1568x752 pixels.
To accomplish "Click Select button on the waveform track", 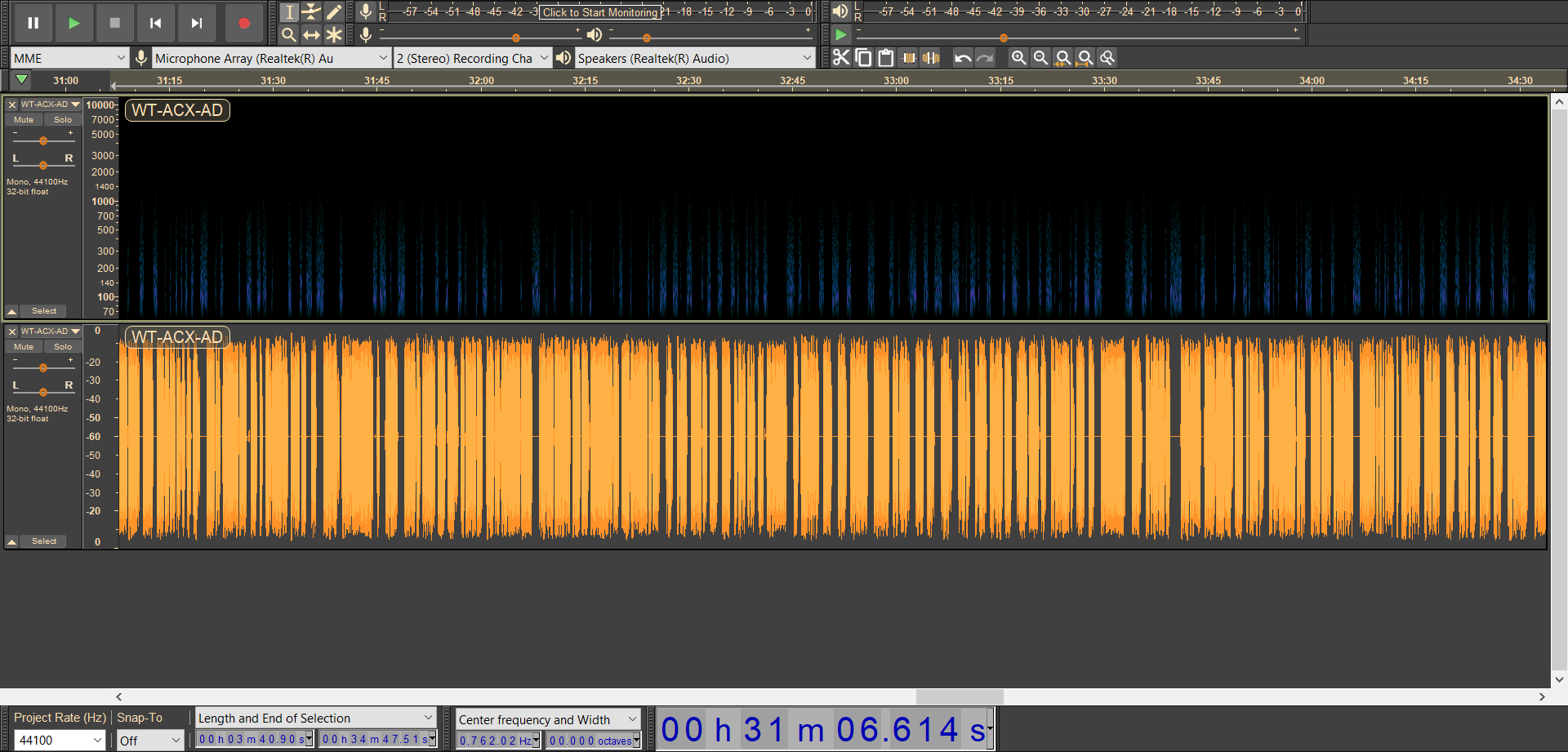I will (x=44, y=541).
